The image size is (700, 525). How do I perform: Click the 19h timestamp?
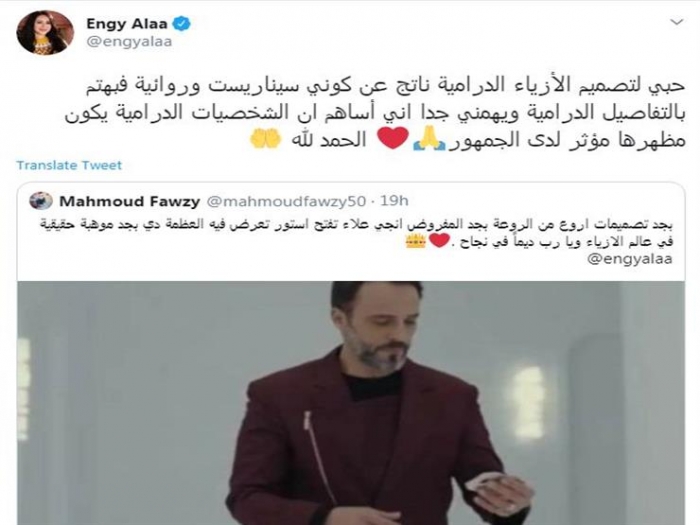394,201
